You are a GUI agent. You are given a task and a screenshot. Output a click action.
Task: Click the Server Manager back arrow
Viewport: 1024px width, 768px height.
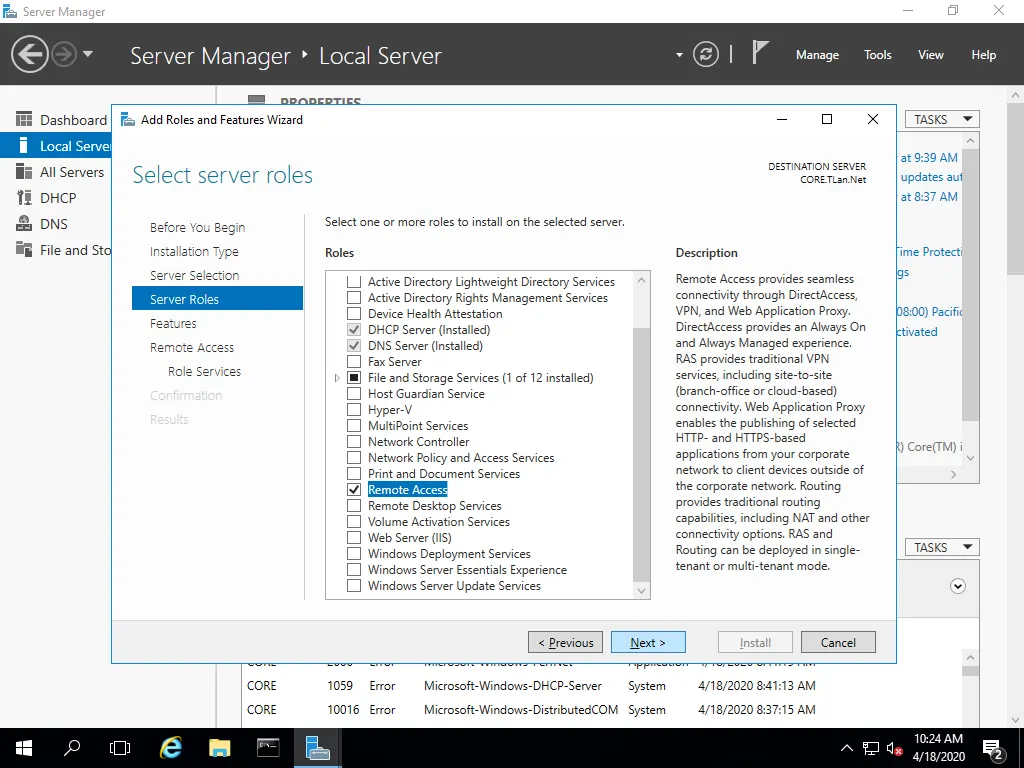(x=30, y=54)
